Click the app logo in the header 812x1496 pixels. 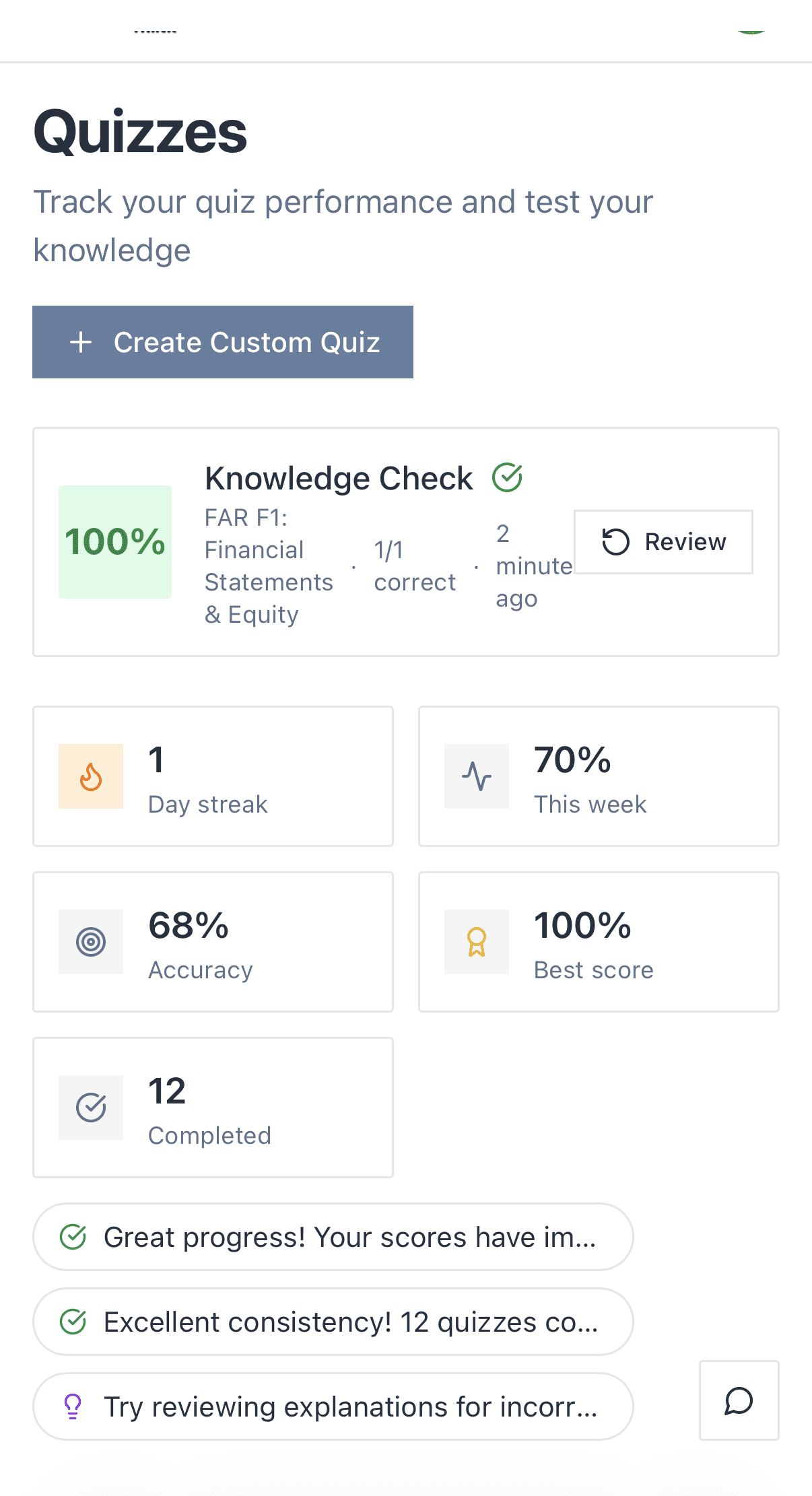(x=155, y=30)
